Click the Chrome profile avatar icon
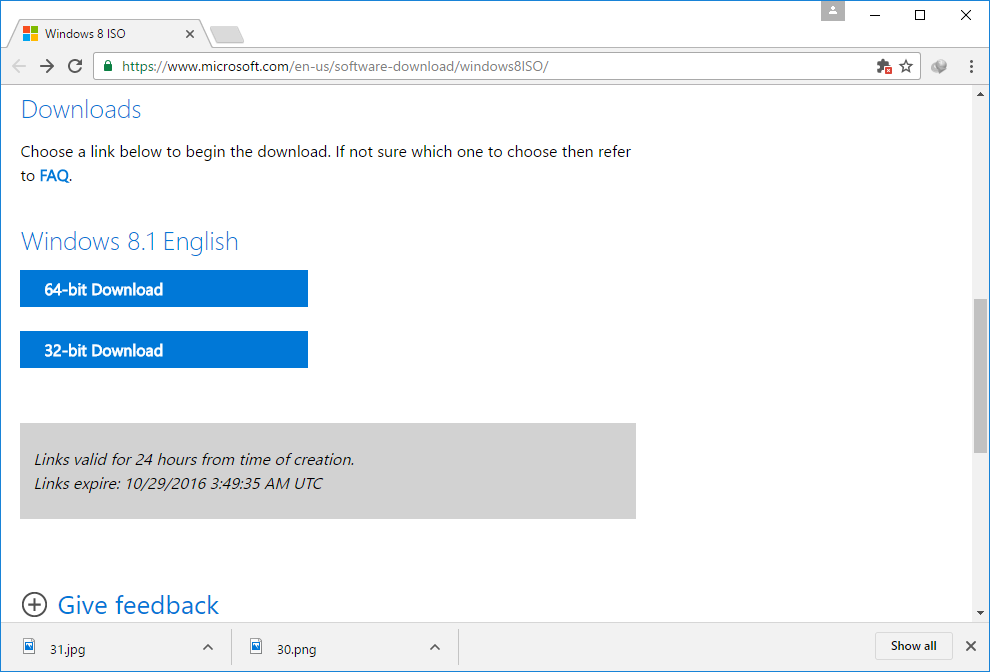990x672 pixels. [833, 11]
